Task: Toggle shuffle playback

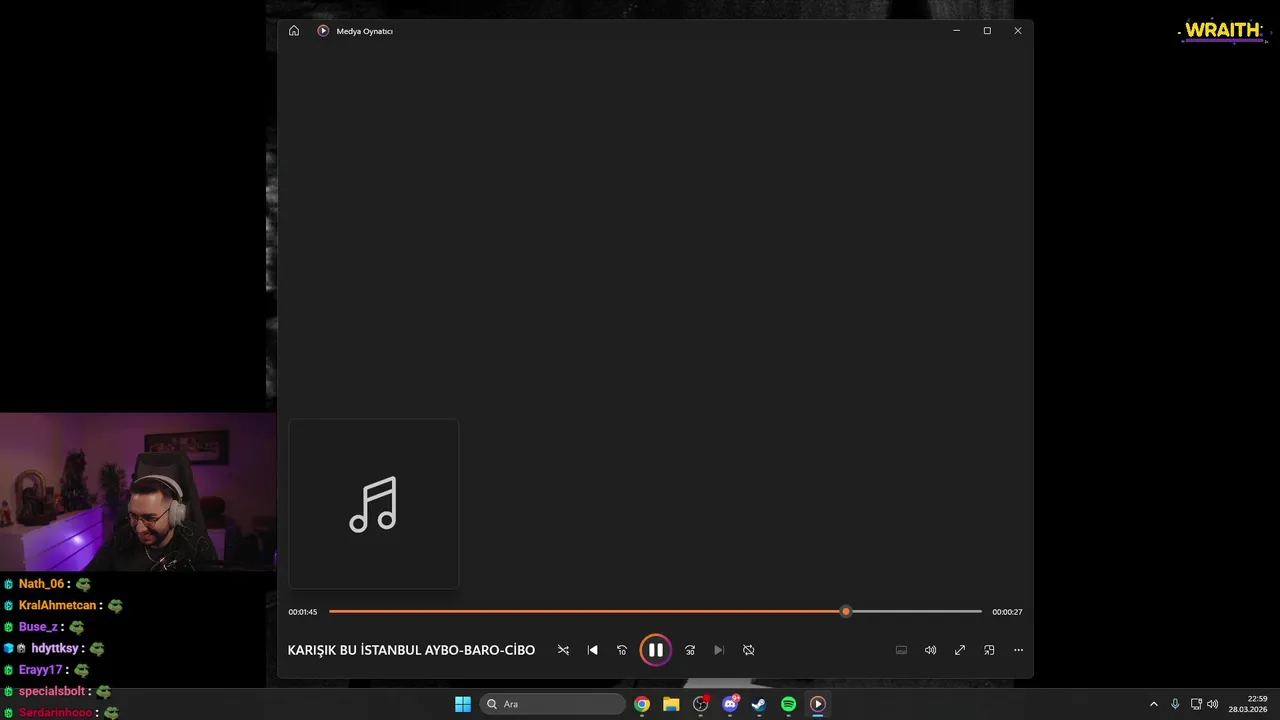Action: point(563,650)
